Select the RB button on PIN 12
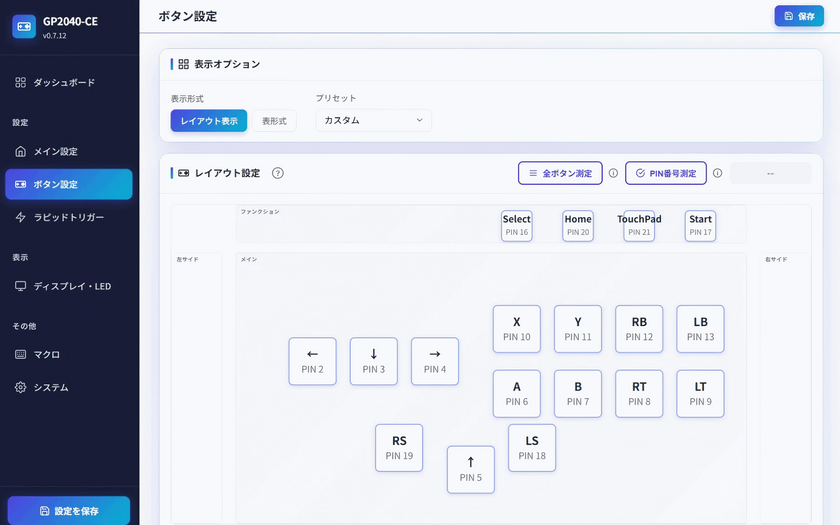 pos(639,329)
